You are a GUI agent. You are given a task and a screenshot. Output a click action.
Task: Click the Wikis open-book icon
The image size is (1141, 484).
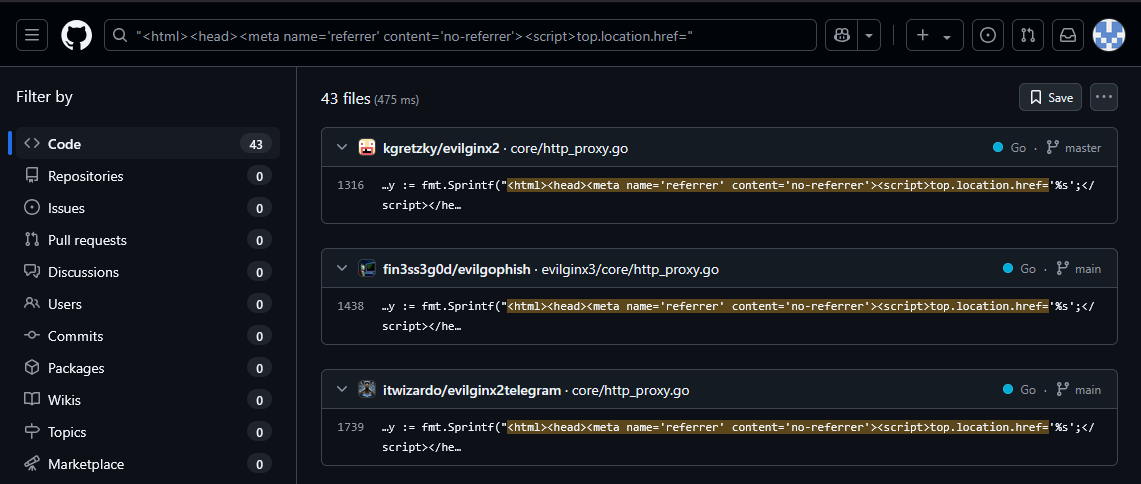click(31, 400)
